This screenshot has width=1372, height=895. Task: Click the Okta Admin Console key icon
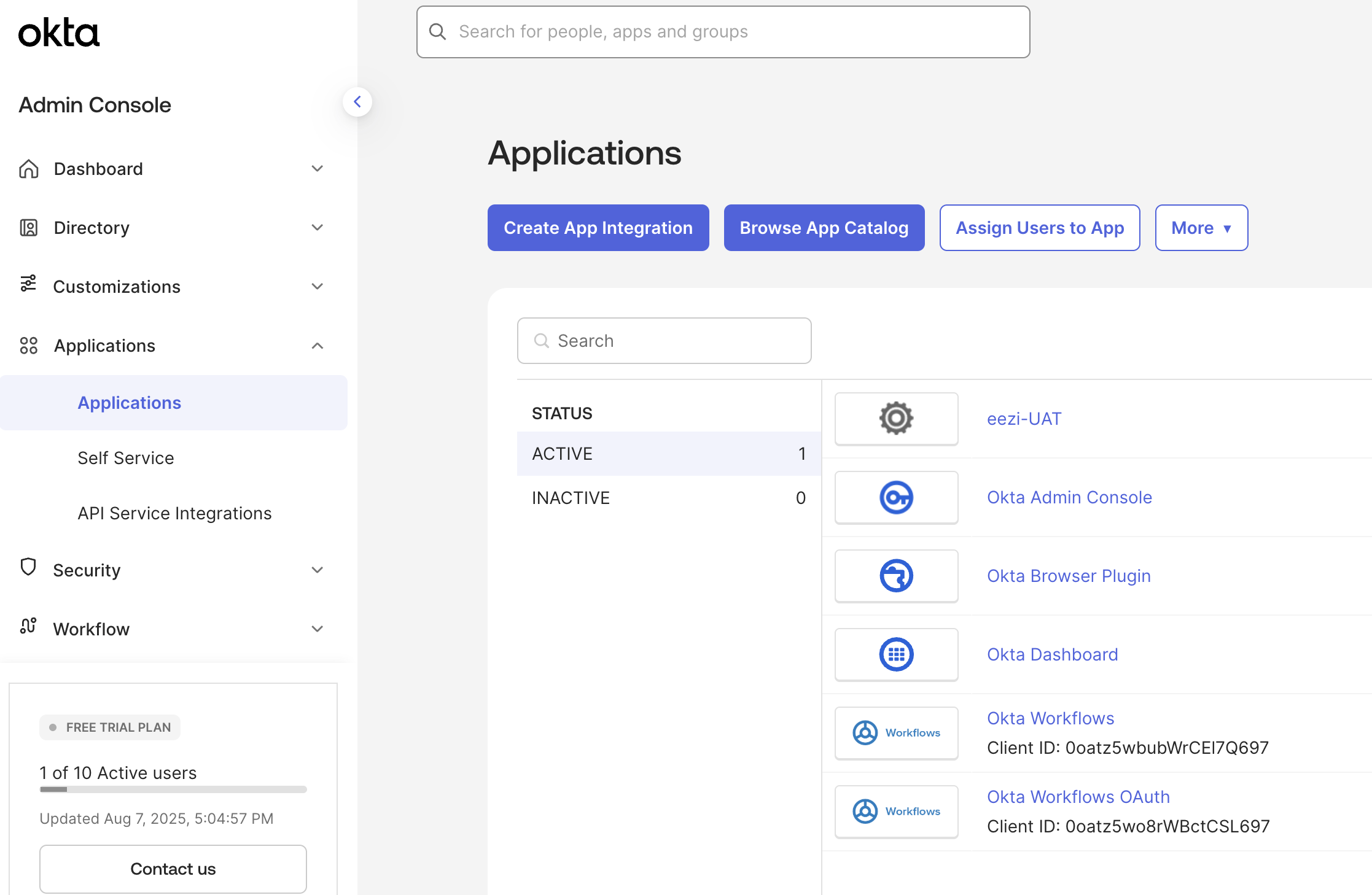(x=896, y=497)
